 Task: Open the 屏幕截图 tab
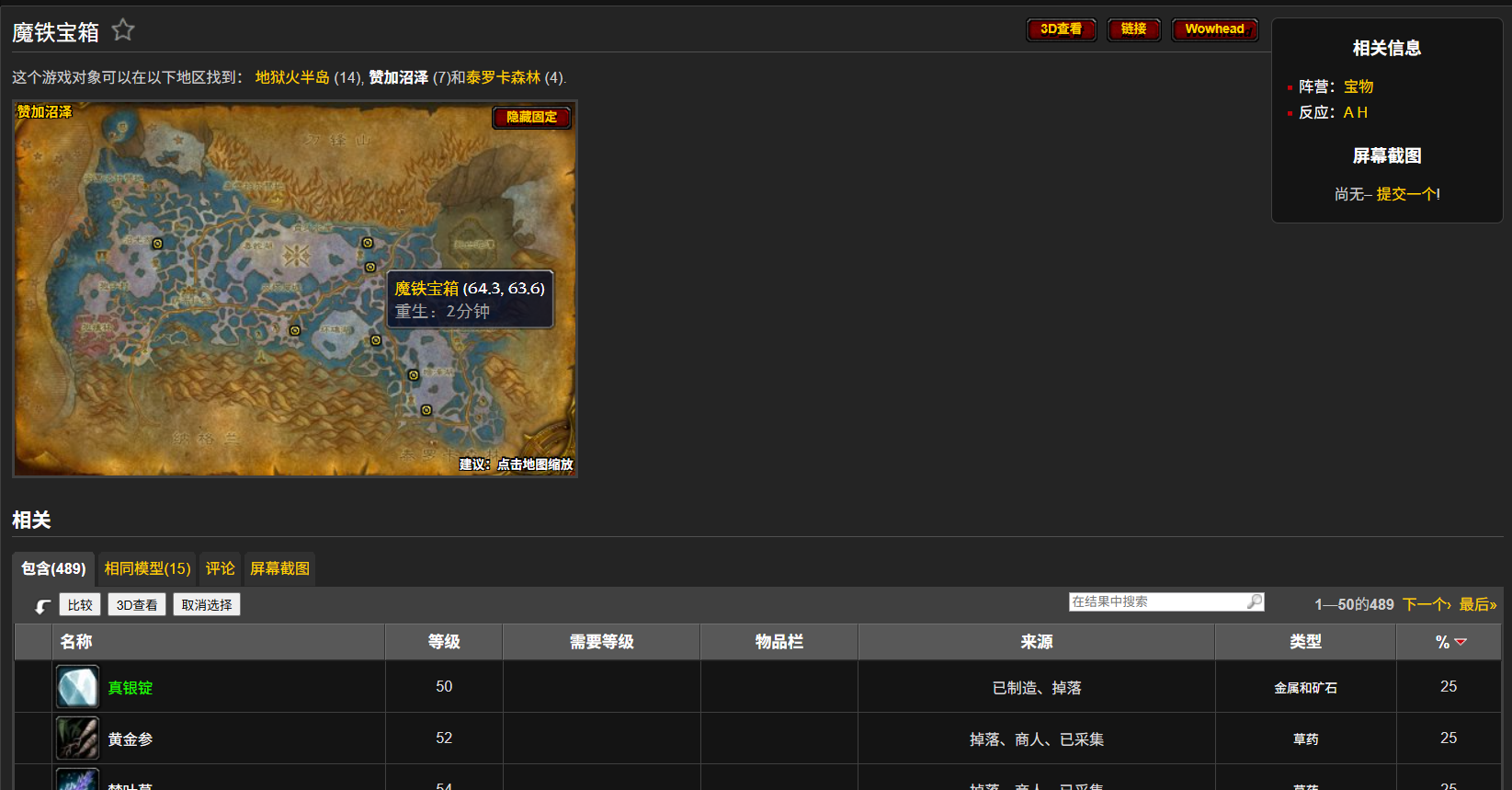pos(279,568)
